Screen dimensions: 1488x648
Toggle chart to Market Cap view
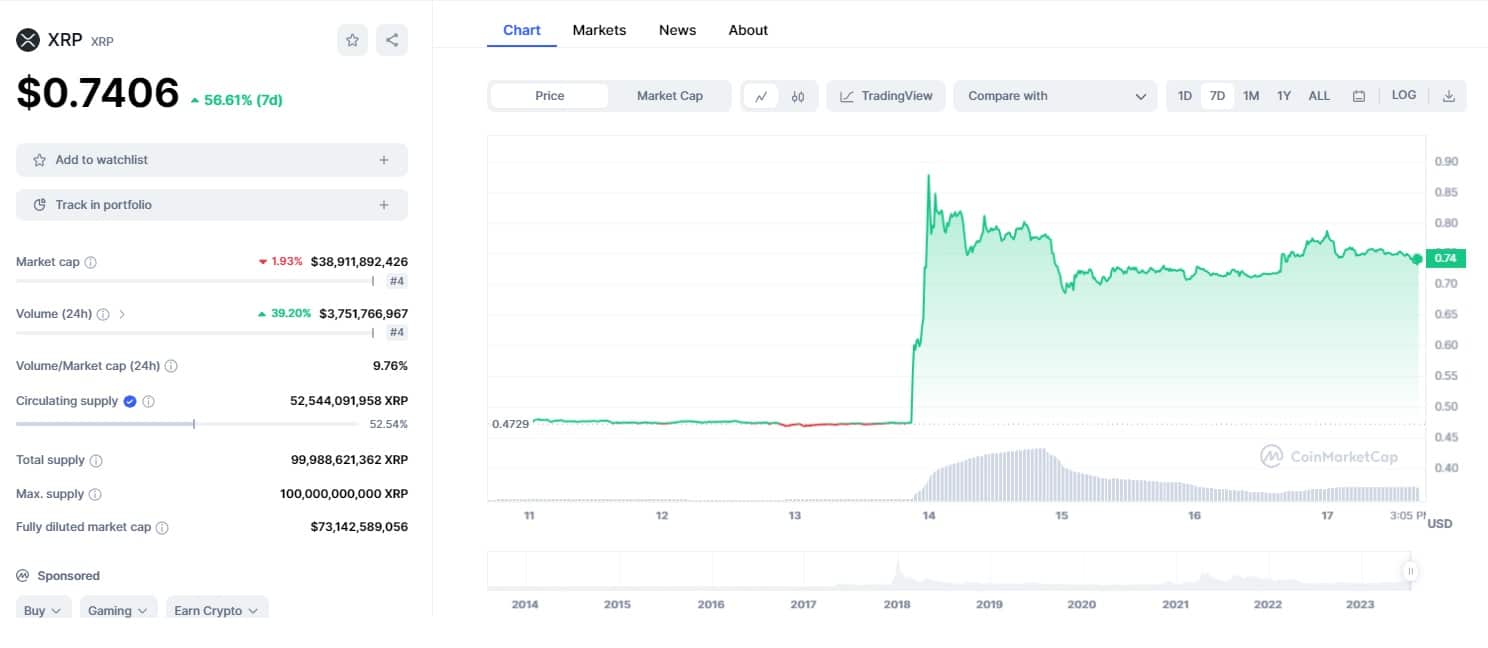click(670, 96)
